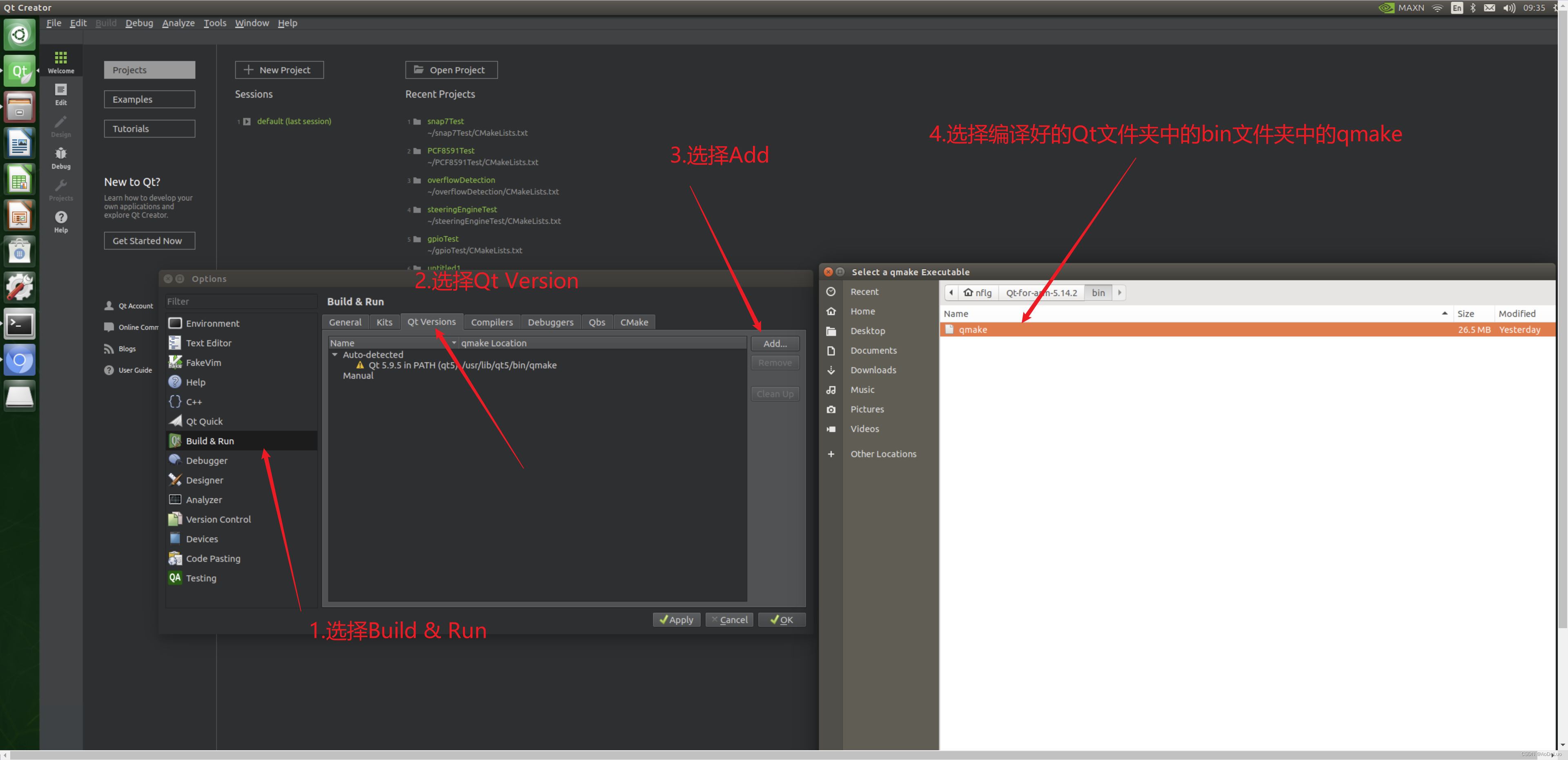
Task: Switch to Kits tab
Action: coord(385,322)
